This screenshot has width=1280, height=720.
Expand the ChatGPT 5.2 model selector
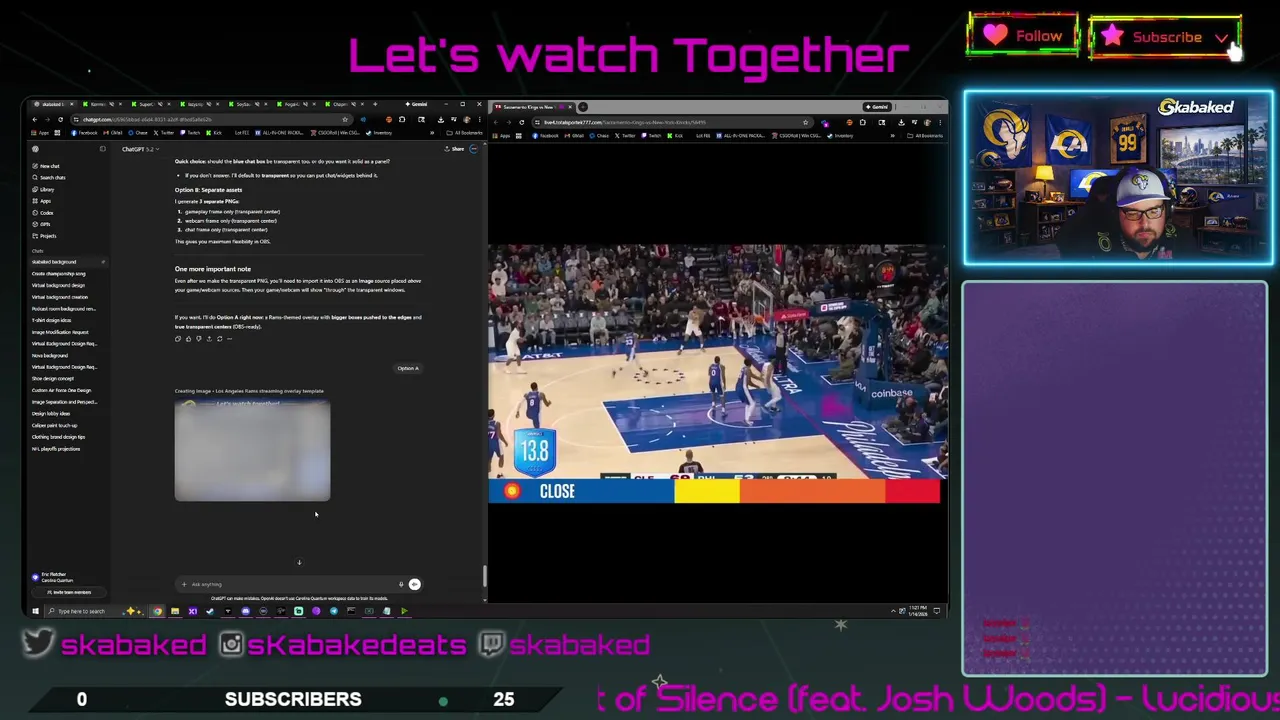point(140,149)
